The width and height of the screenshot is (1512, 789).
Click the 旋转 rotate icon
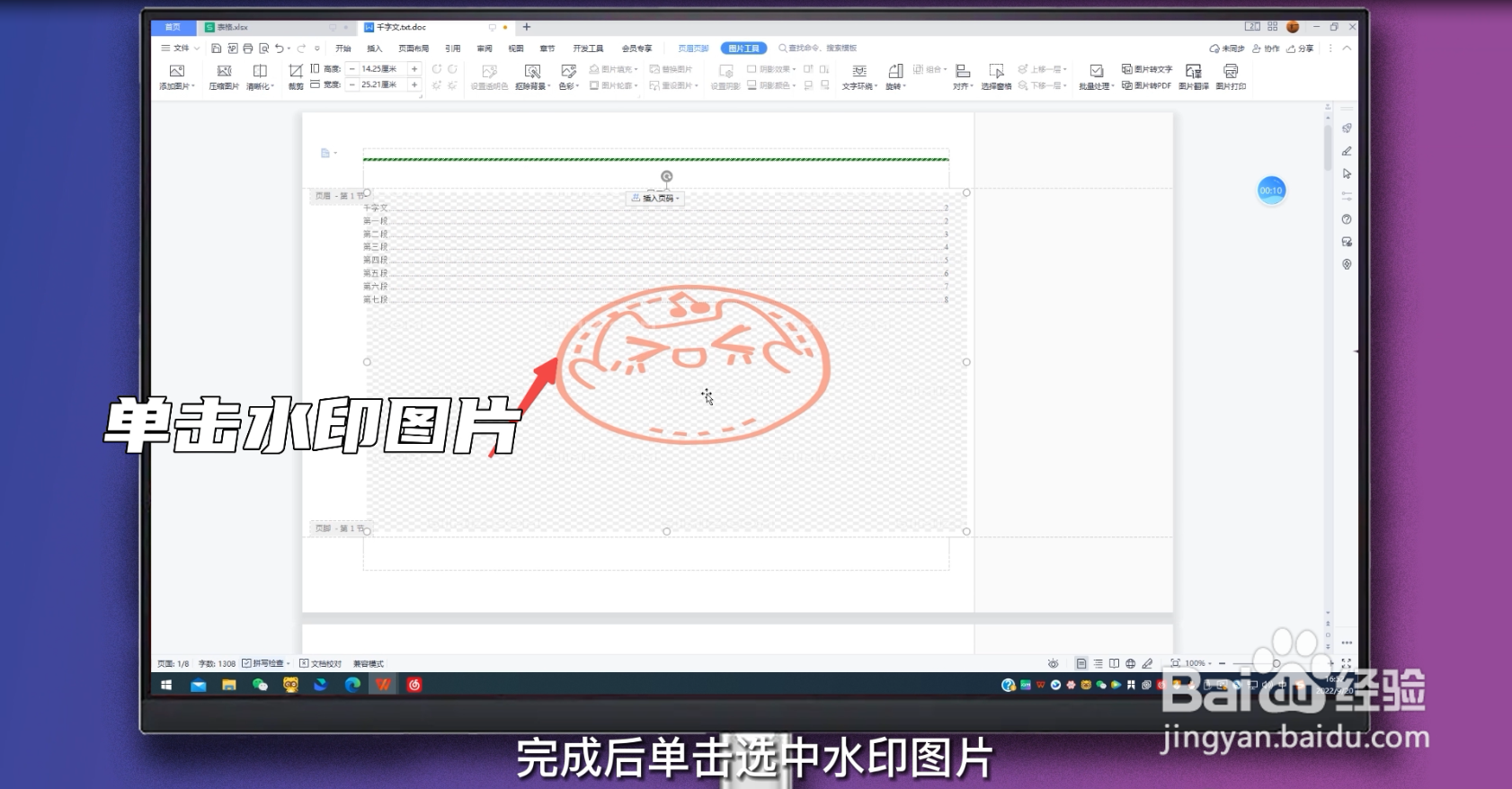895,71
